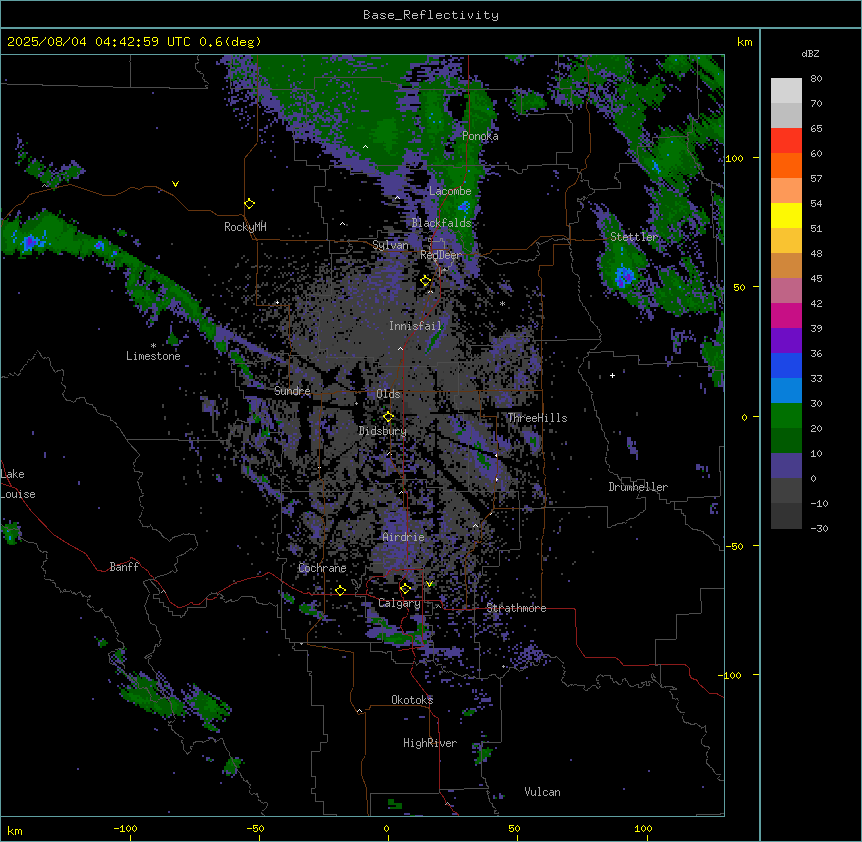Click the Ponoka label on map
862x842 pixels.
[x=480, y=136]
